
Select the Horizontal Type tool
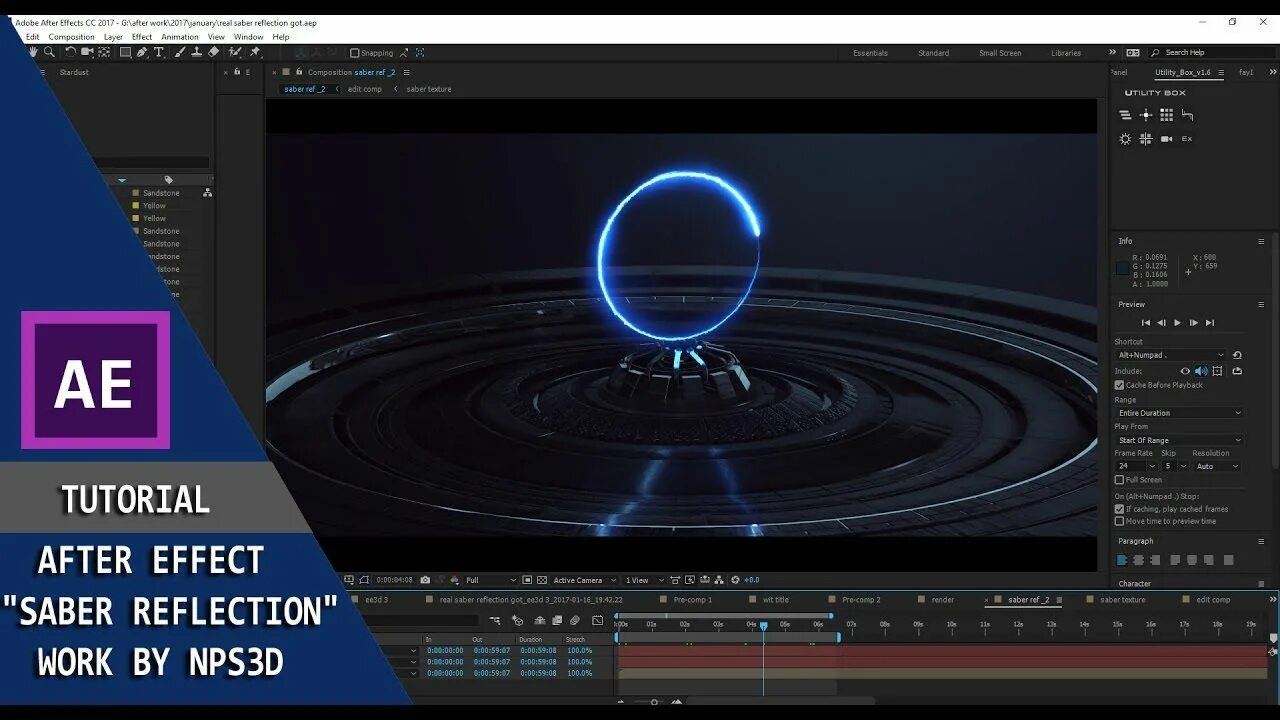pos(159,52)
